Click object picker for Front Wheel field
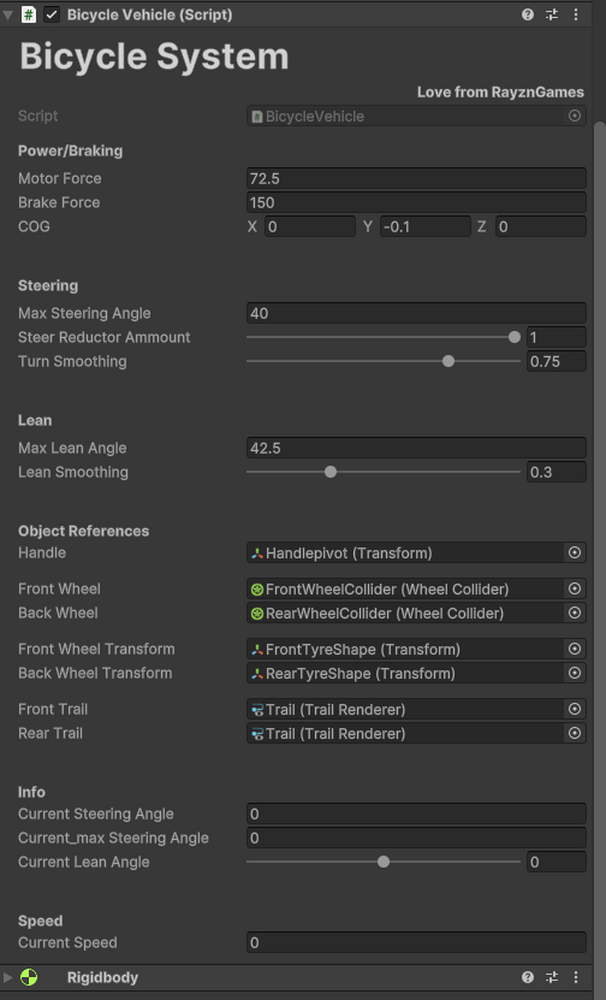The image size is (606, 1000). (x=575, y=589)
